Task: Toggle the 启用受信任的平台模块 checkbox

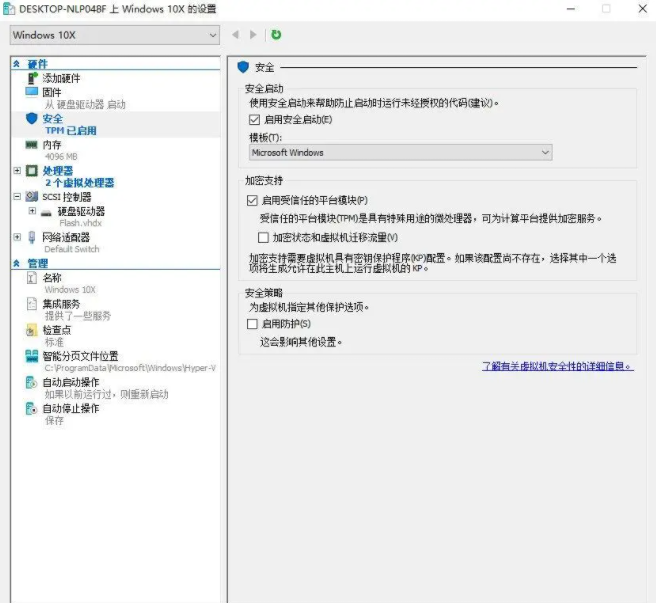Action: [252, 200]
